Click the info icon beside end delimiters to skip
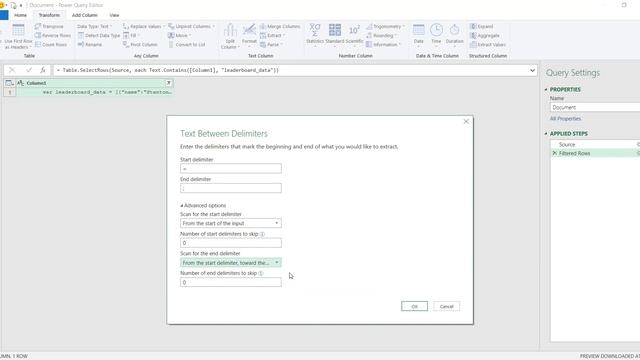Viewport: 640px width, 360px height. [x=261, y=273]
